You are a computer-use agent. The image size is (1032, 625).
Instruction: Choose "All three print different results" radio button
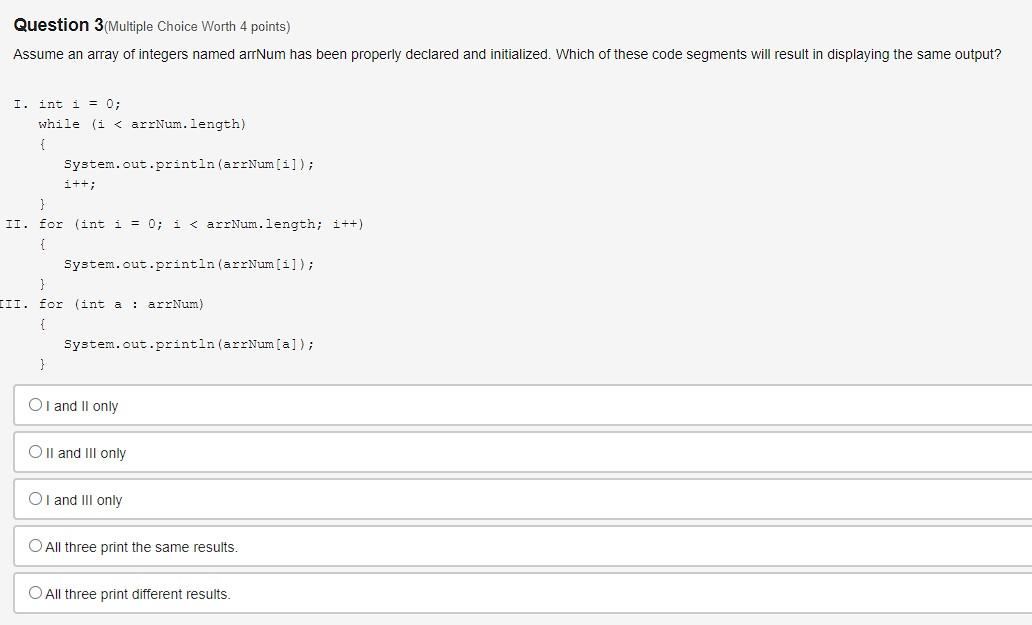pyautogui.click(x=36, y=593)
